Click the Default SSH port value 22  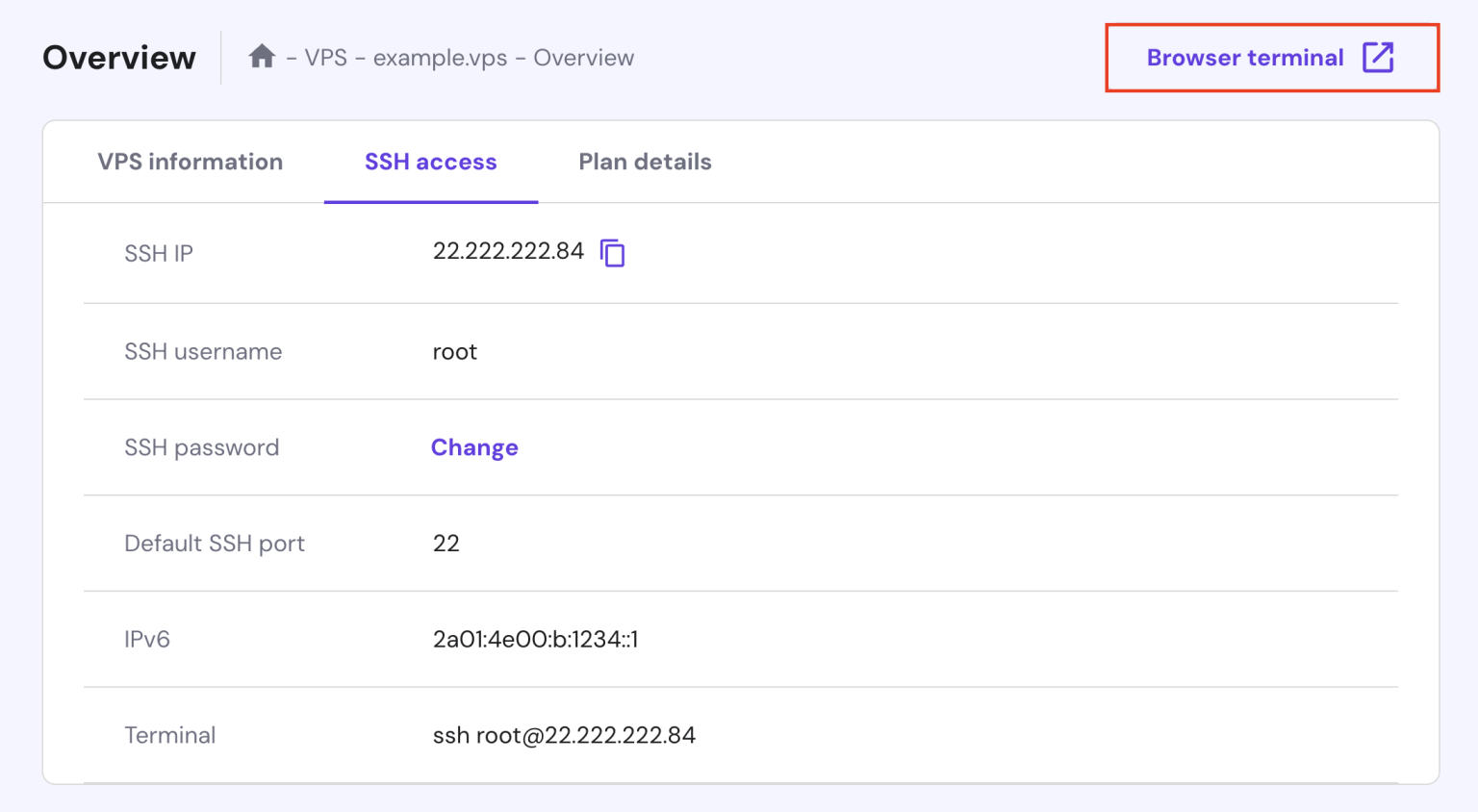[447, 543]
